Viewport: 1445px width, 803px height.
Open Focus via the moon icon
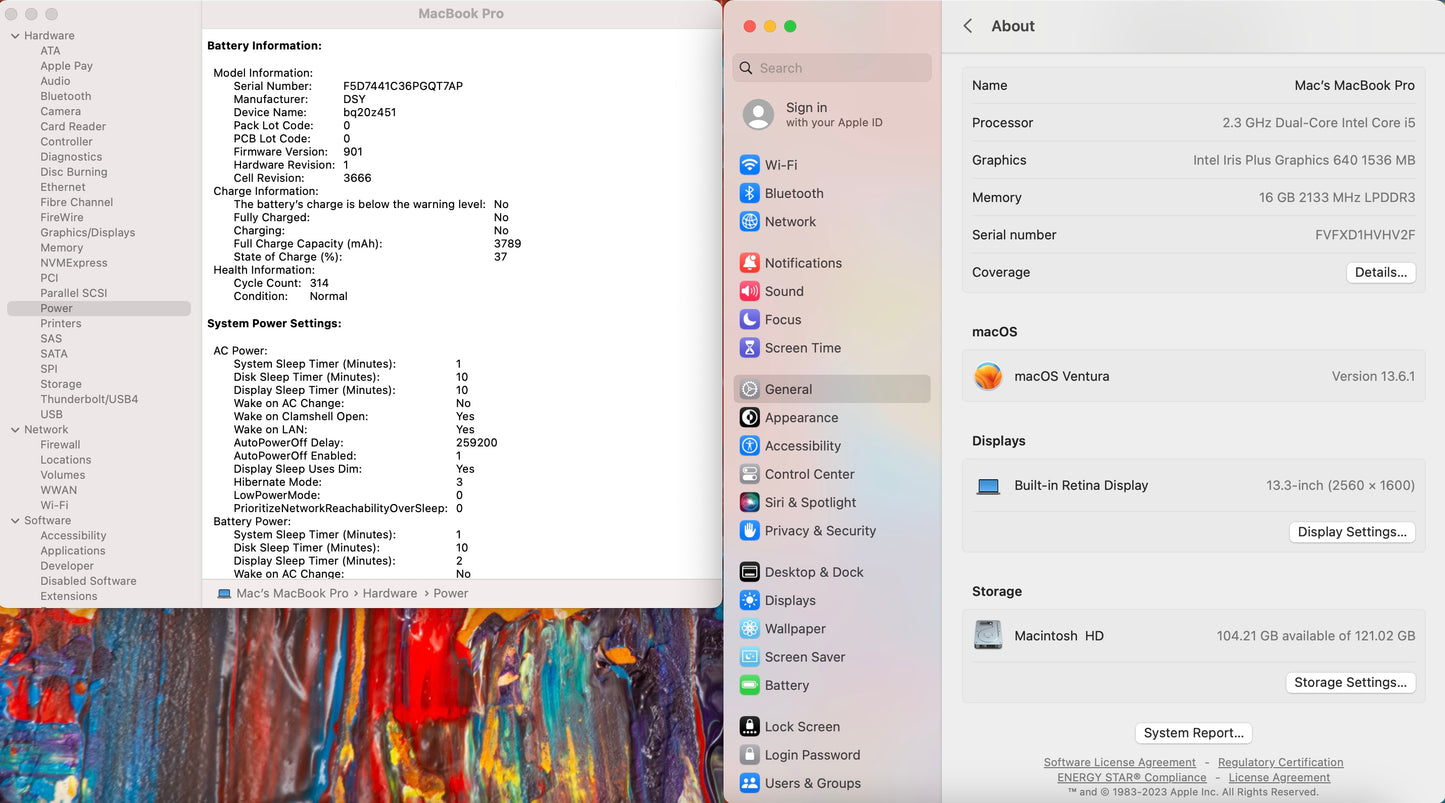tap(749, 320)
